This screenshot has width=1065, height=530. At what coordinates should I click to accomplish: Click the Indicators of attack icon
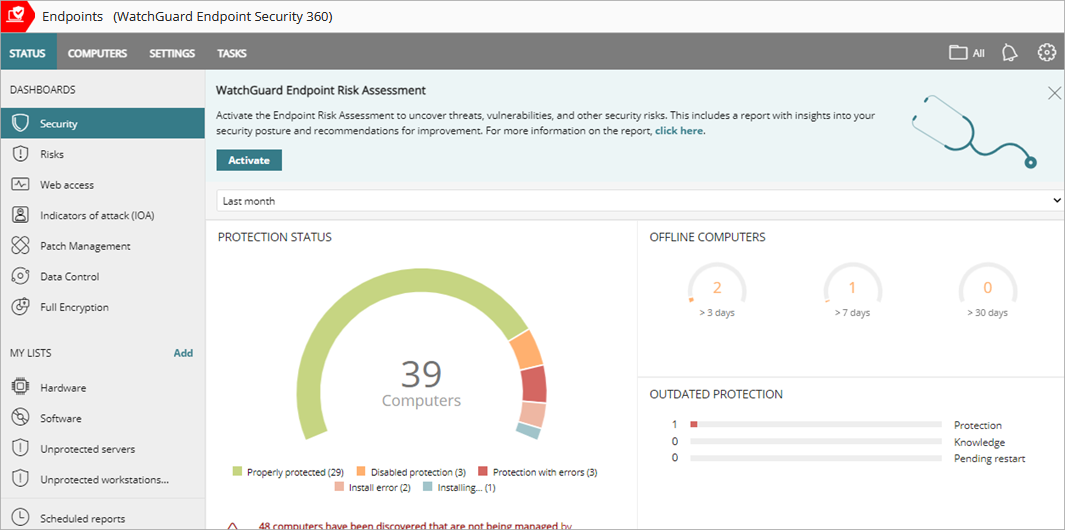point(20,215)
